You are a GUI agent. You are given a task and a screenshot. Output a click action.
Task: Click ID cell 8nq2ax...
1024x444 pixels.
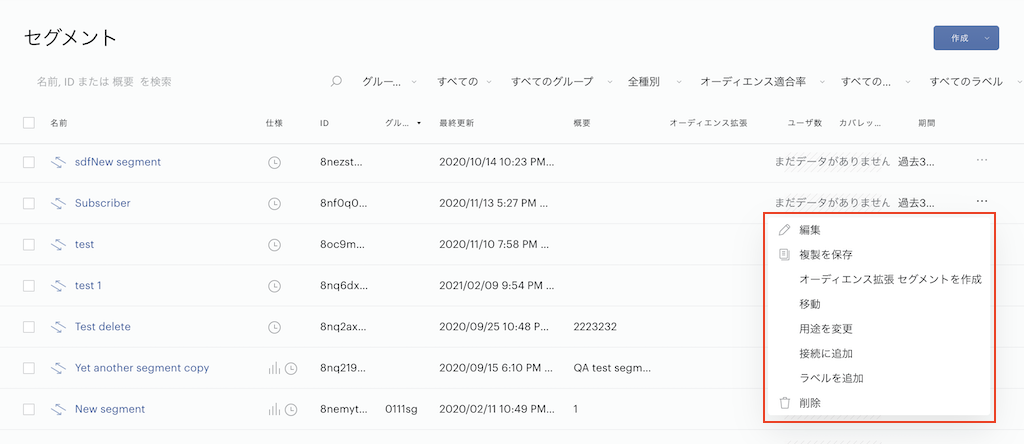(341, 326)
